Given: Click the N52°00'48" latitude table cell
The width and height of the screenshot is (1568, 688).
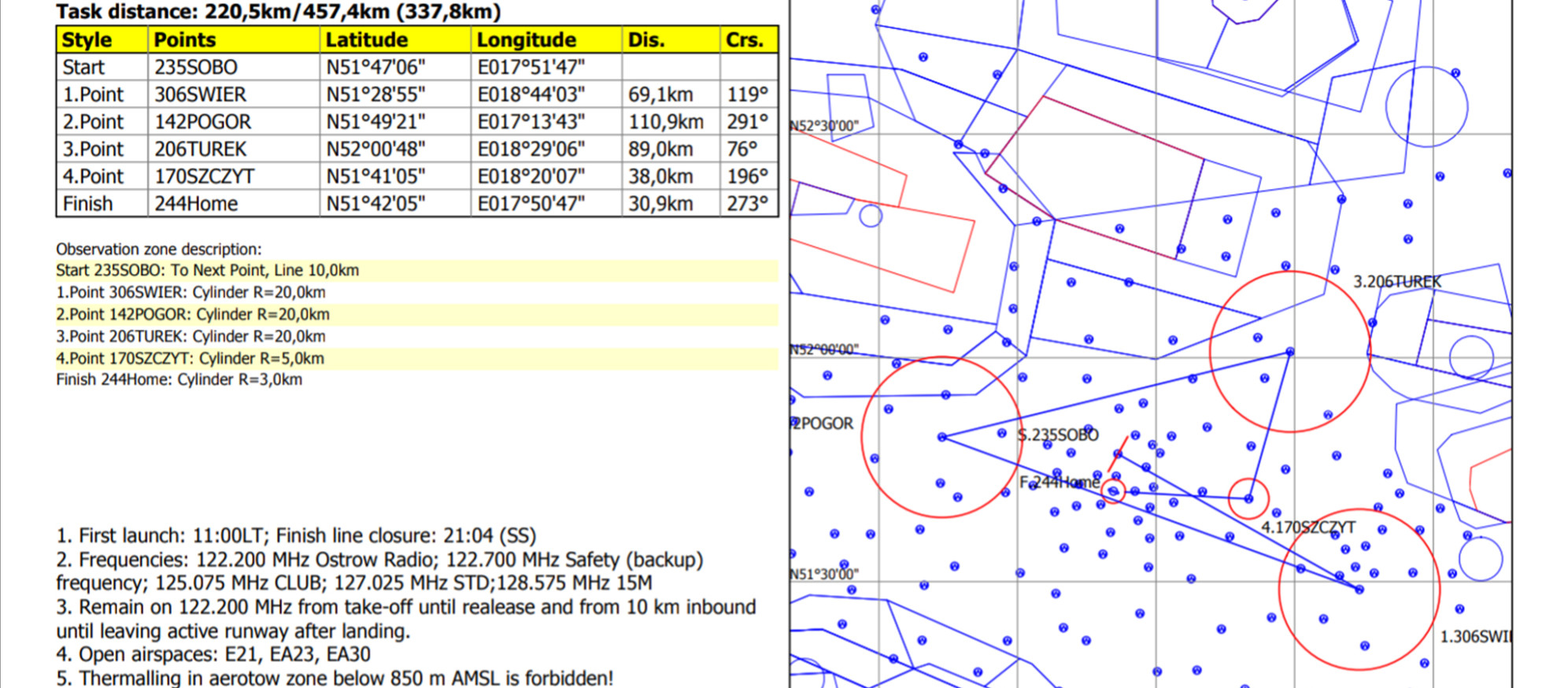Looking at the screenshot, I should tap(375, 150).
